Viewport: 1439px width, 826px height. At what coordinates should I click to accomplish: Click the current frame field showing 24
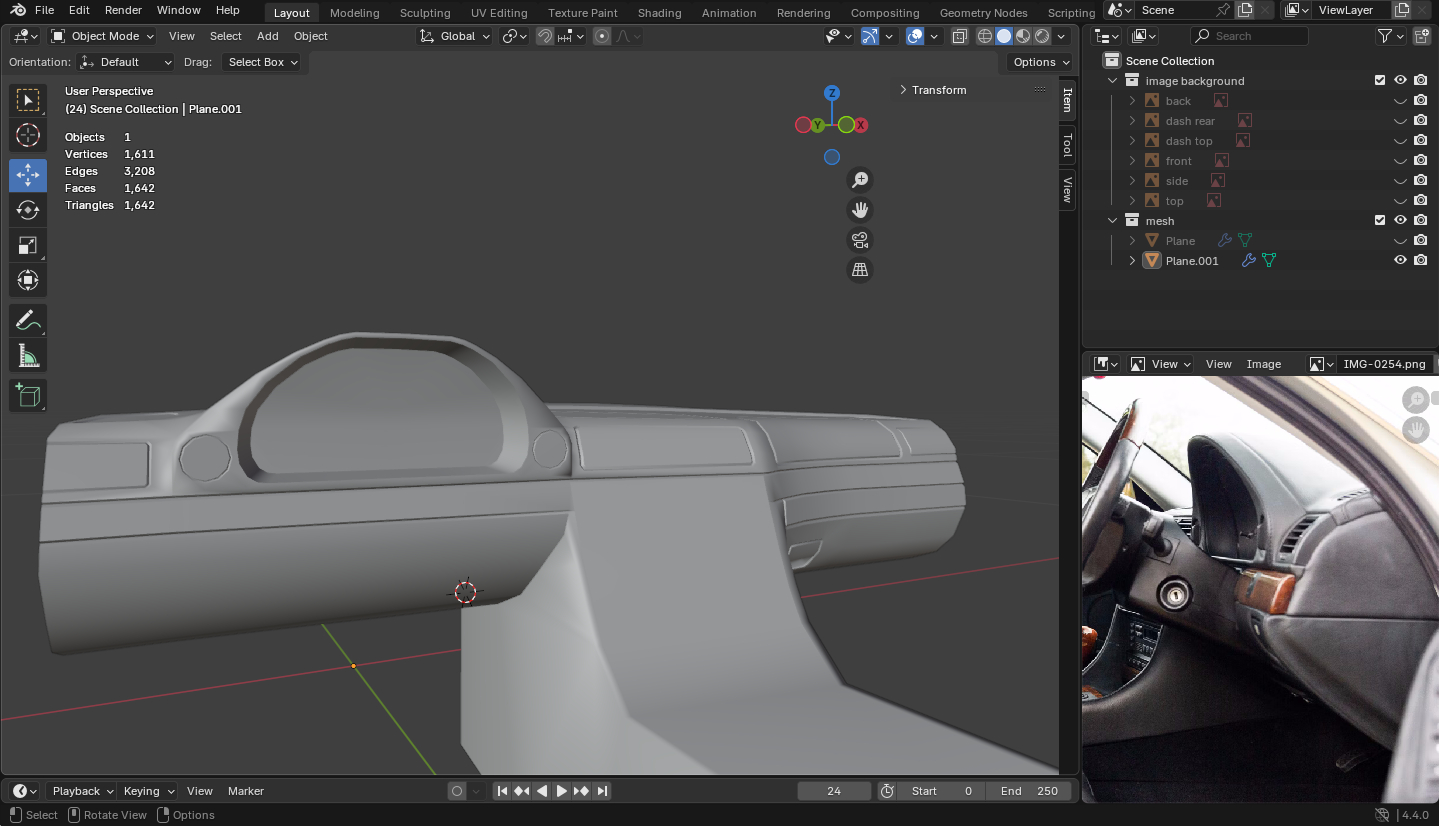point(834,791)
